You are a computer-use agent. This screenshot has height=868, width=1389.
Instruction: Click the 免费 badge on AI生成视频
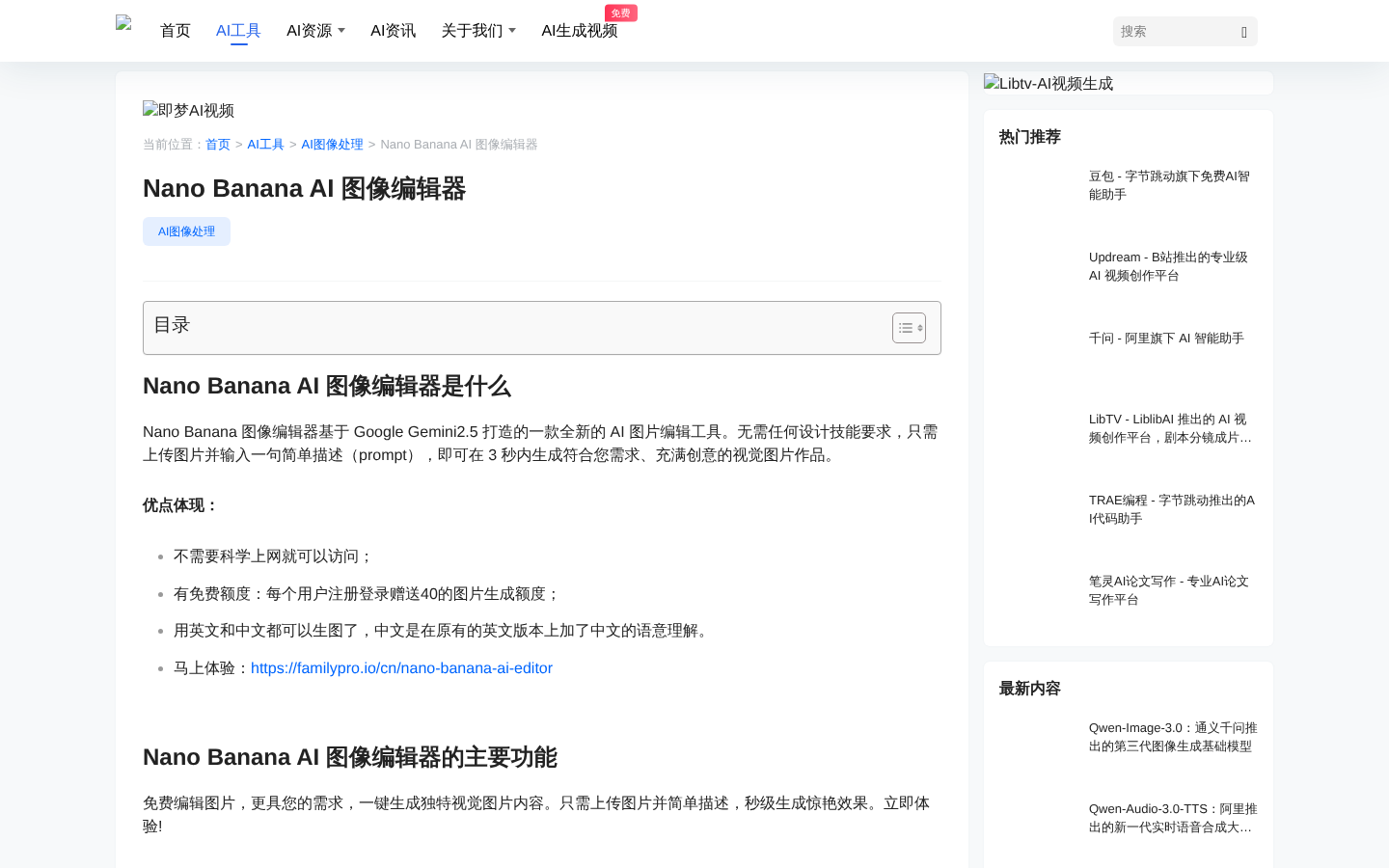pos(621,14)
